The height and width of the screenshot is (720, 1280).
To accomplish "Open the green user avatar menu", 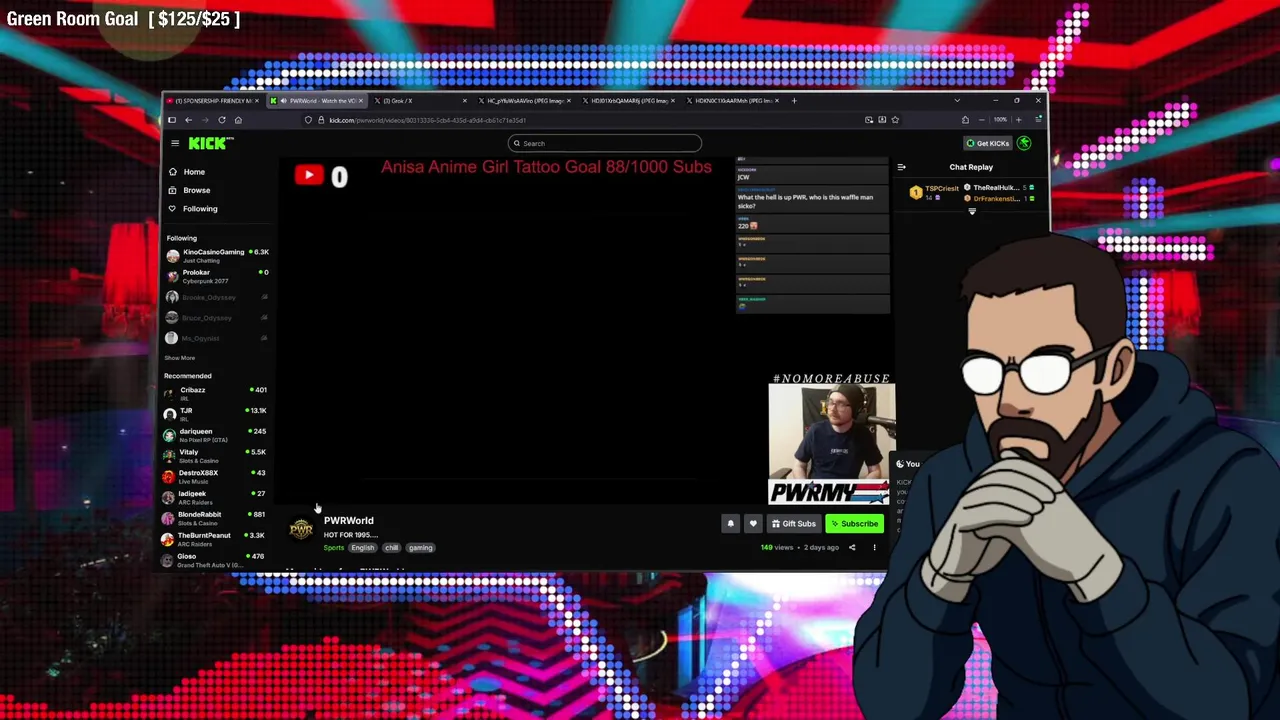I will pyautogui.click(x=1024, y=143).
